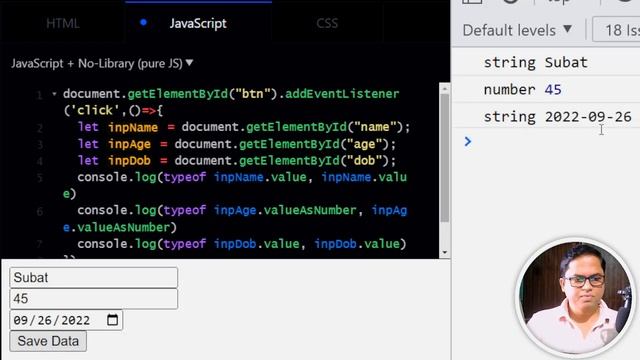Click the unsaved-changes dot on JavaScript tab
This screenshot has height=360, width=640.
coord(143,23)
